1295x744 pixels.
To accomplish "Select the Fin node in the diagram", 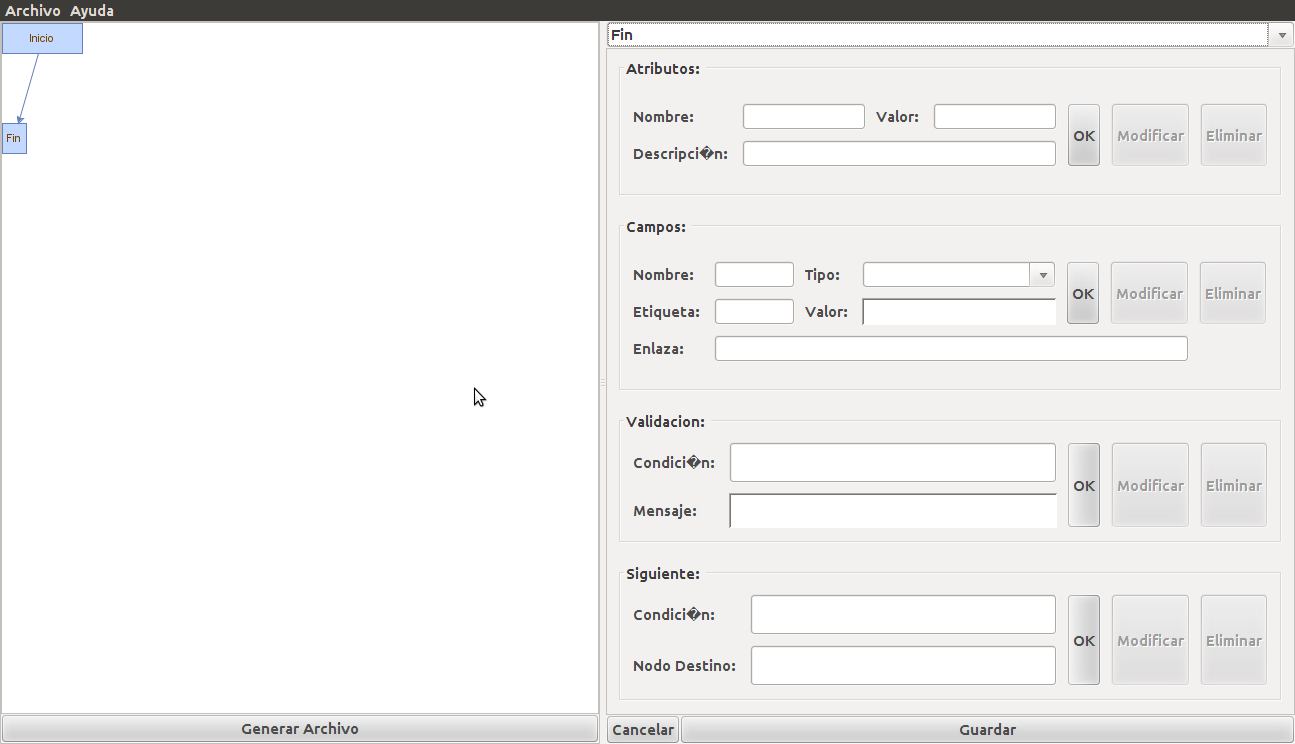I will click(14, 138).
